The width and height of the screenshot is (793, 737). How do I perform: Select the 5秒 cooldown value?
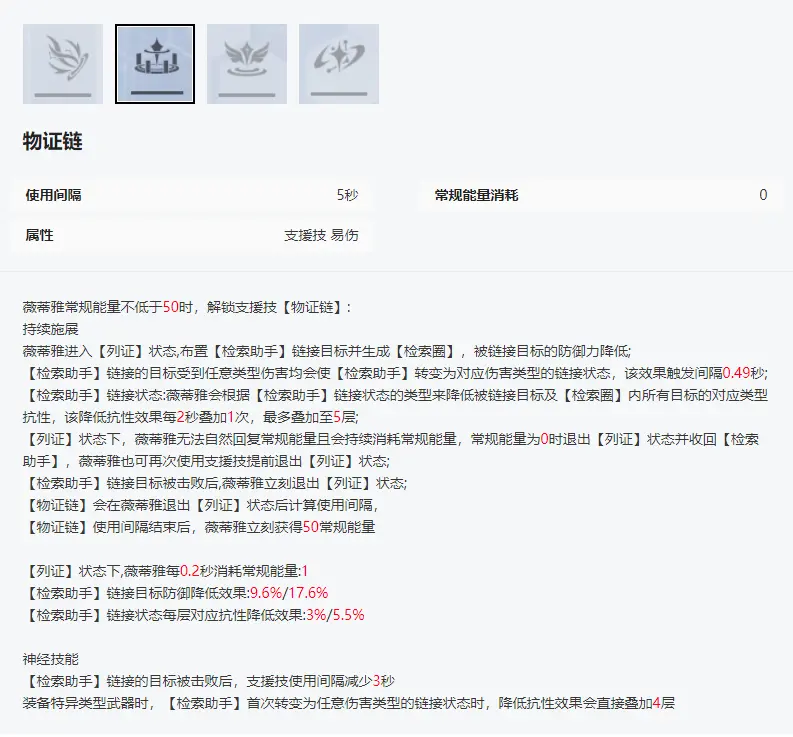pyautogui.click(x=347, y=195)
